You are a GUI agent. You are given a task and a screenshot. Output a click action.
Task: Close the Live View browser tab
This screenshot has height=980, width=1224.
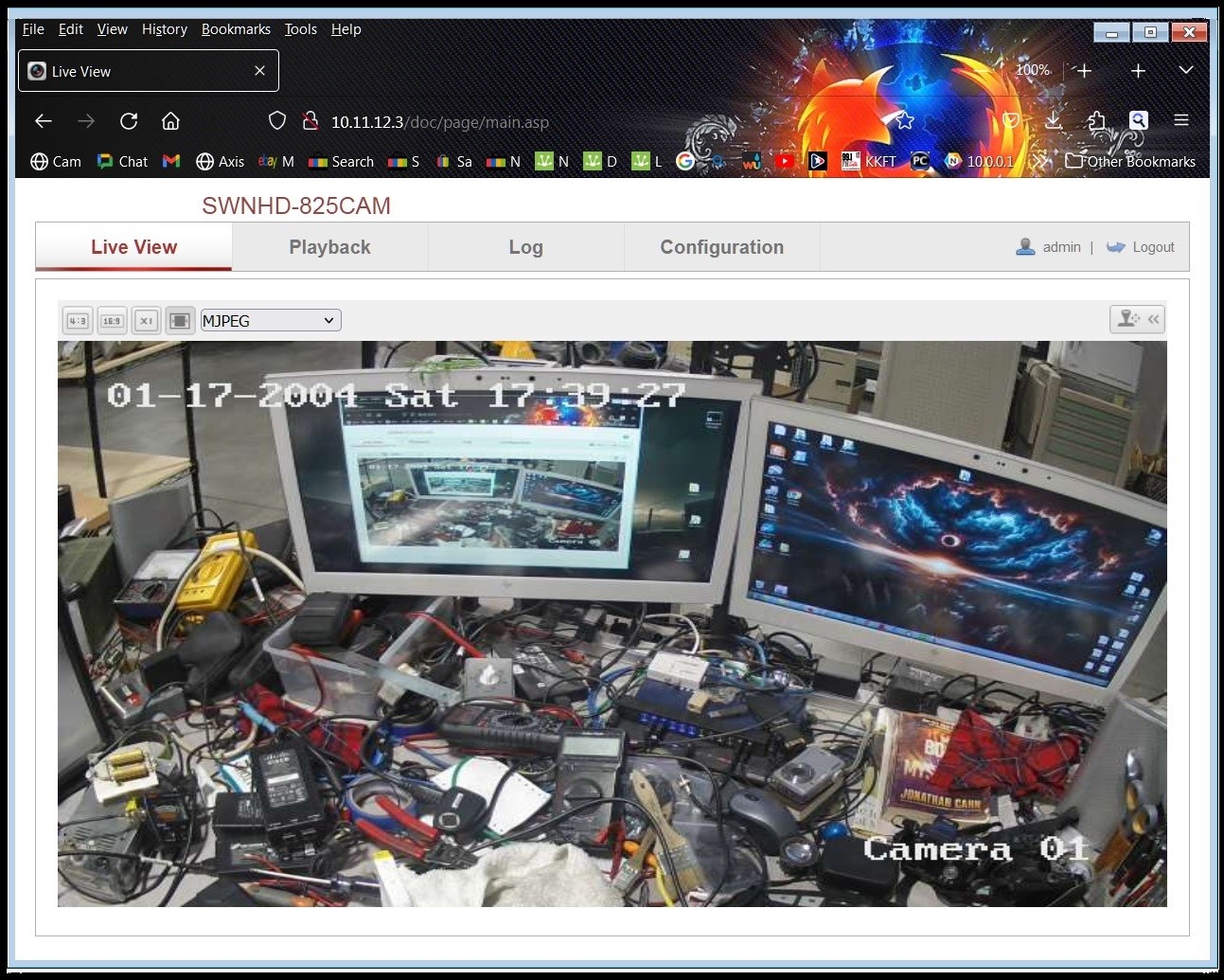pyautogui.click(x=259, y=71)
